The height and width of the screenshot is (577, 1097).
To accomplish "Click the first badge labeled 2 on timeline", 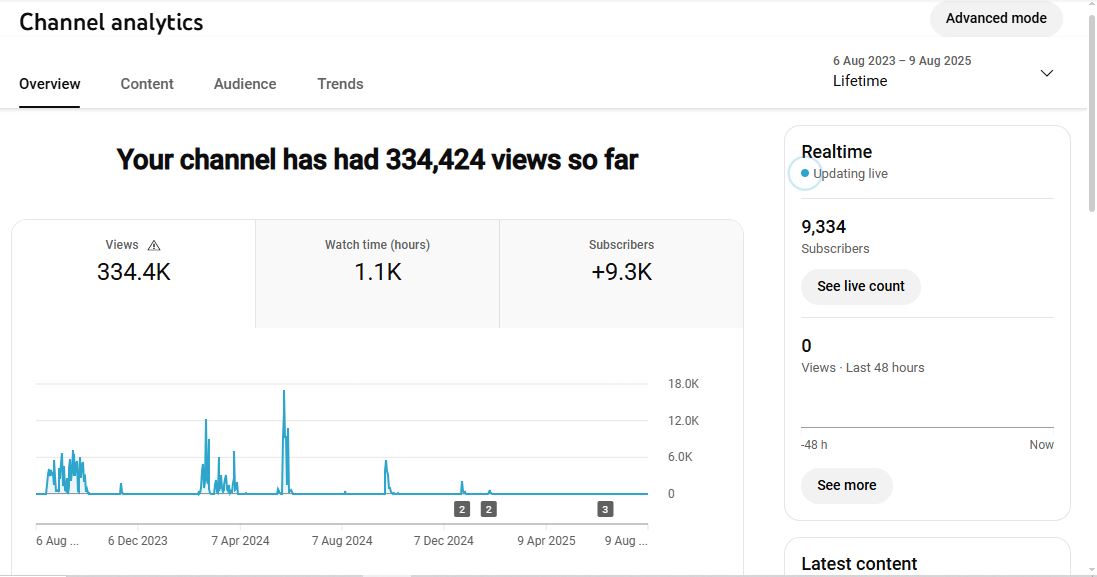I will point(462,509).
